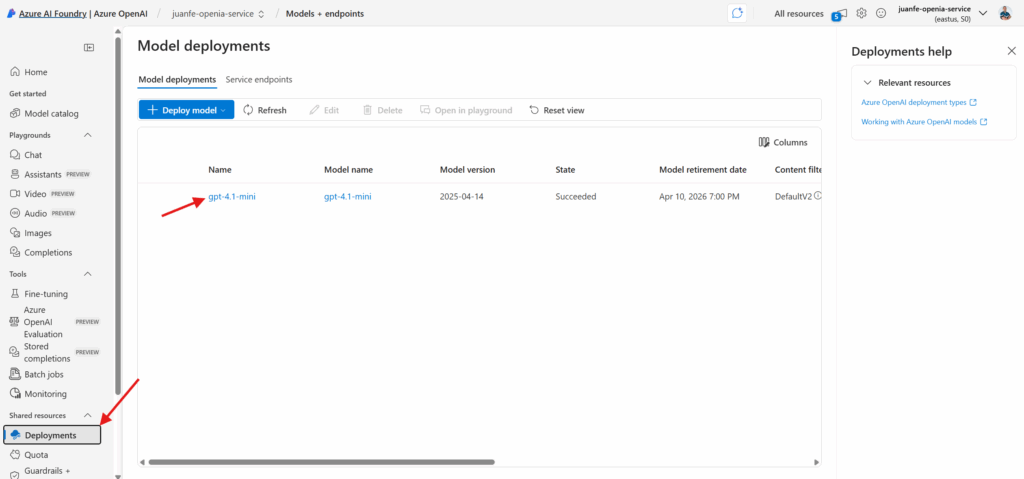Switch to Service endpoints tab

coord(259,79)
